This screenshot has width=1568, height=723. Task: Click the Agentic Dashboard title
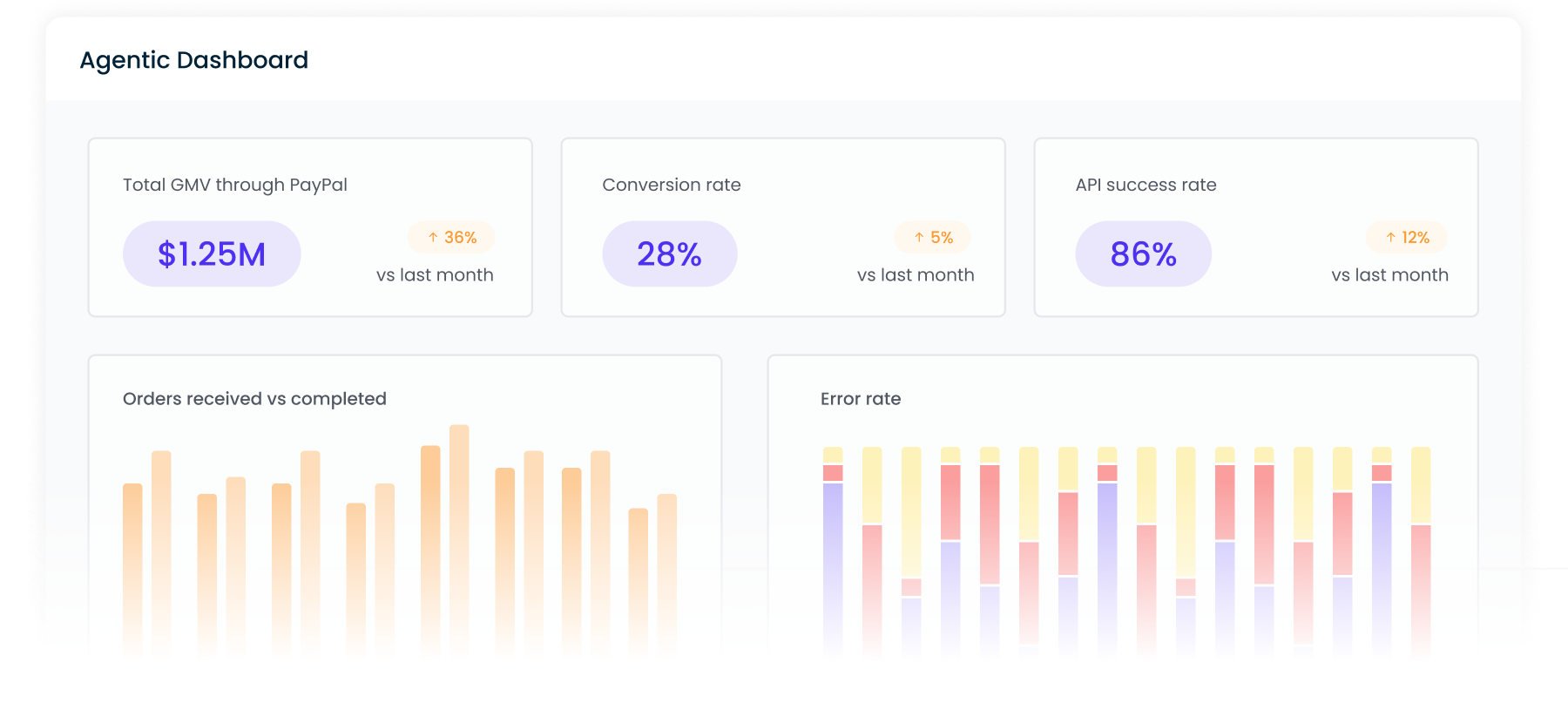(194, 60)
